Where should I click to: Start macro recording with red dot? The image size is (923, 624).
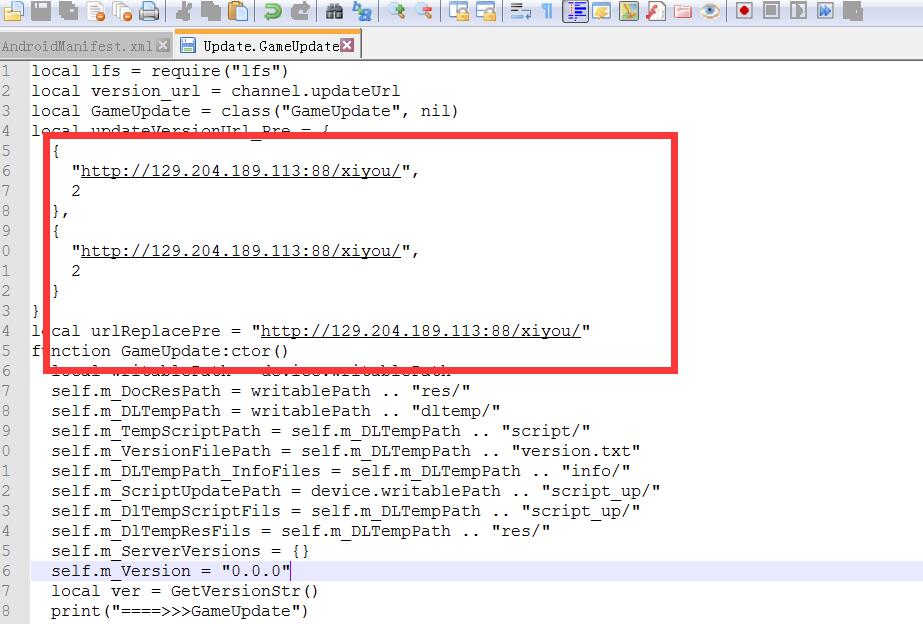point(744,11)
